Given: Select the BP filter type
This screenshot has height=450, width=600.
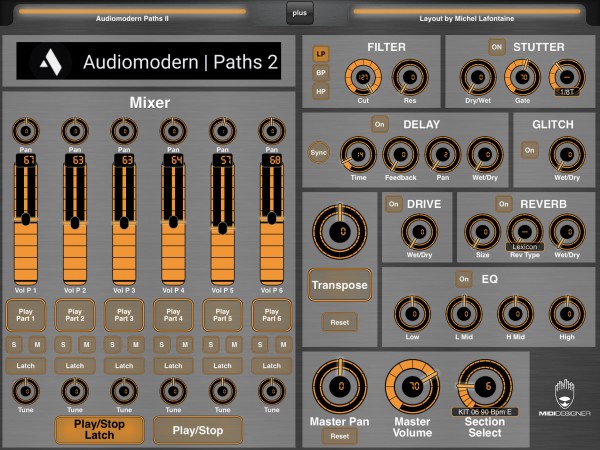Looking at the screenshot, I should coord(321,73).
